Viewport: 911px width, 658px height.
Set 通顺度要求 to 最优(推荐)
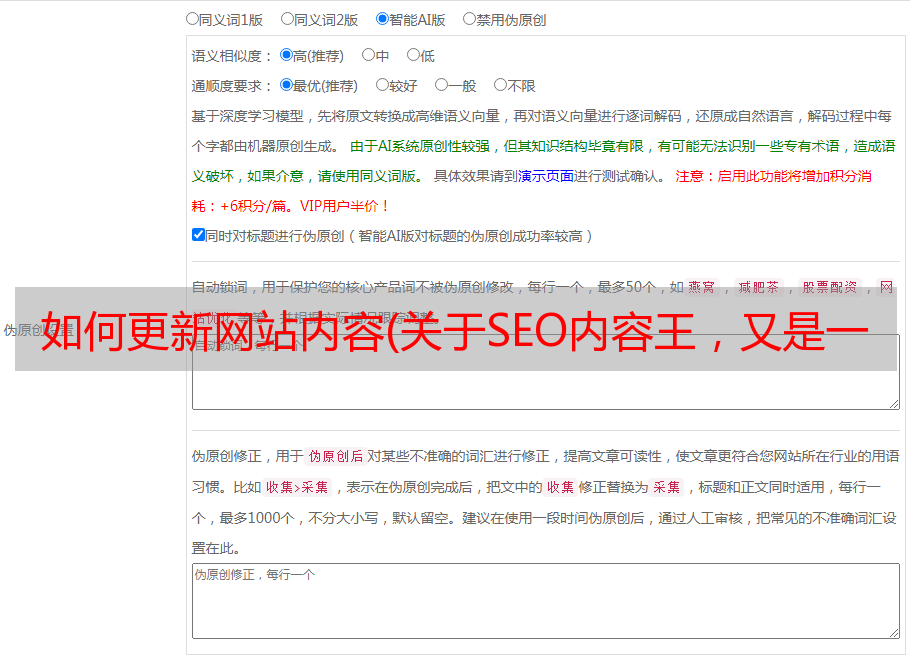[x=286, y=85]
